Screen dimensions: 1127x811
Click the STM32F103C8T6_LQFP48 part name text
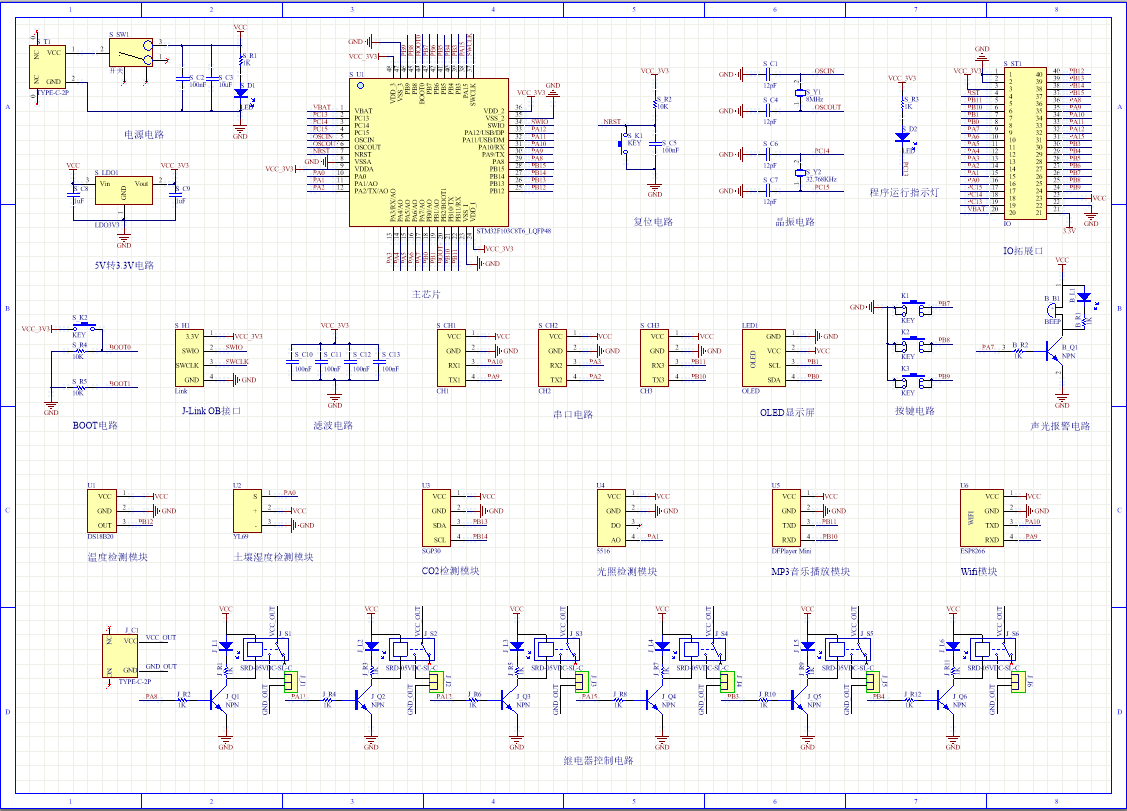(x=513, y=232)
